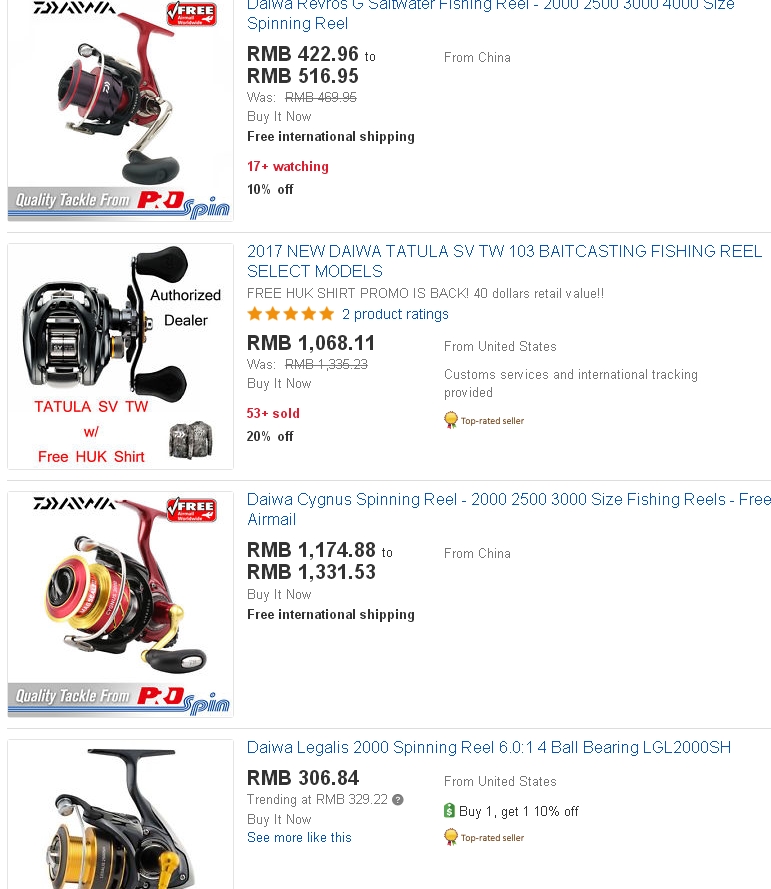Open the 2 product ratings link

395,314
